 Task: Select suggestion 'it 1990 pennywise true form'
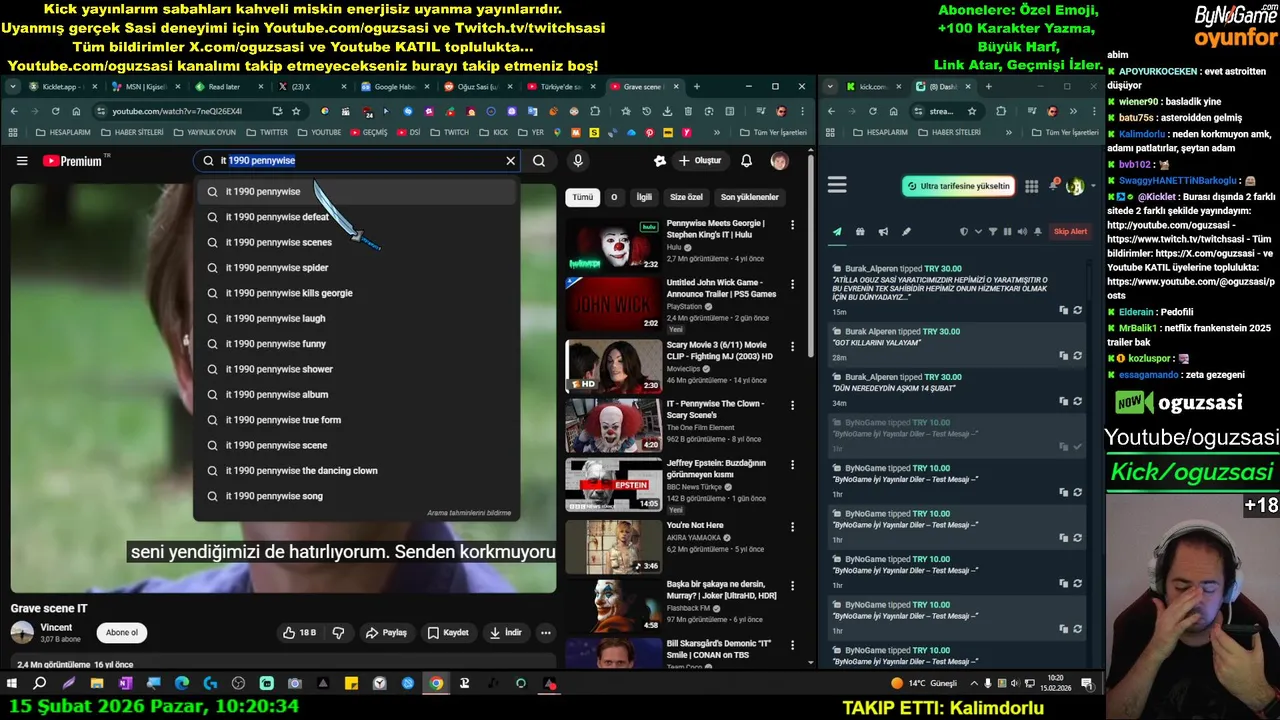(356, 420)
